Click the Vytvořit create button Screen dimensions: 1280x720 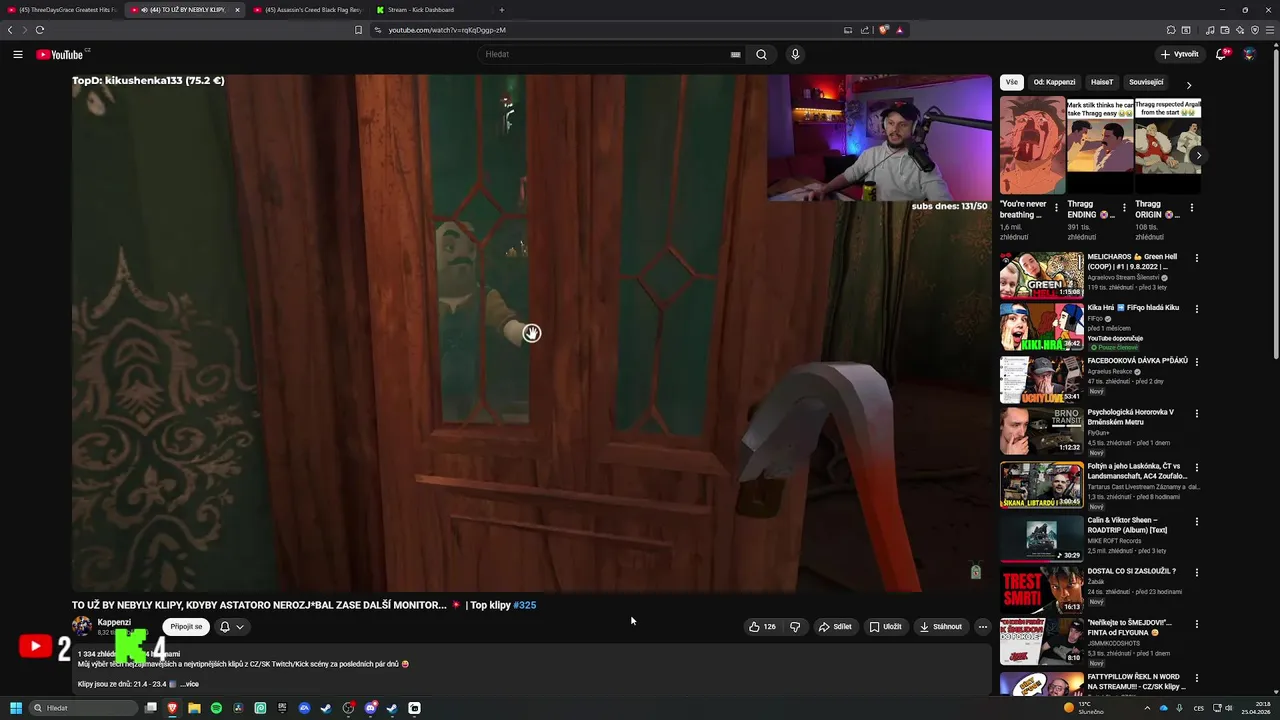coord(1179,55)
